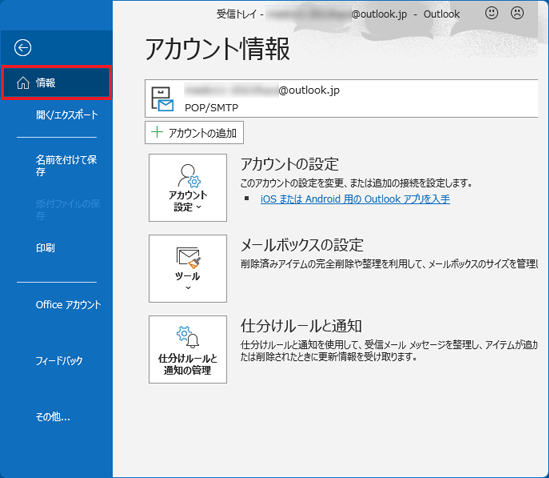
Task: Click the アカウントの設定 section heading
Action: [290, 164]
